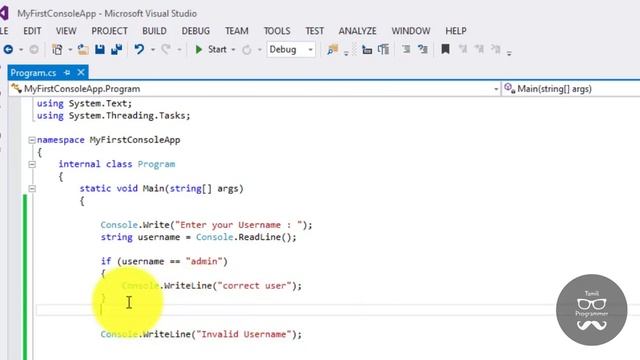The height and width of the screenshot is (360, 640).
Task: Open the PROJECT menu
Action: pos(109,31)
